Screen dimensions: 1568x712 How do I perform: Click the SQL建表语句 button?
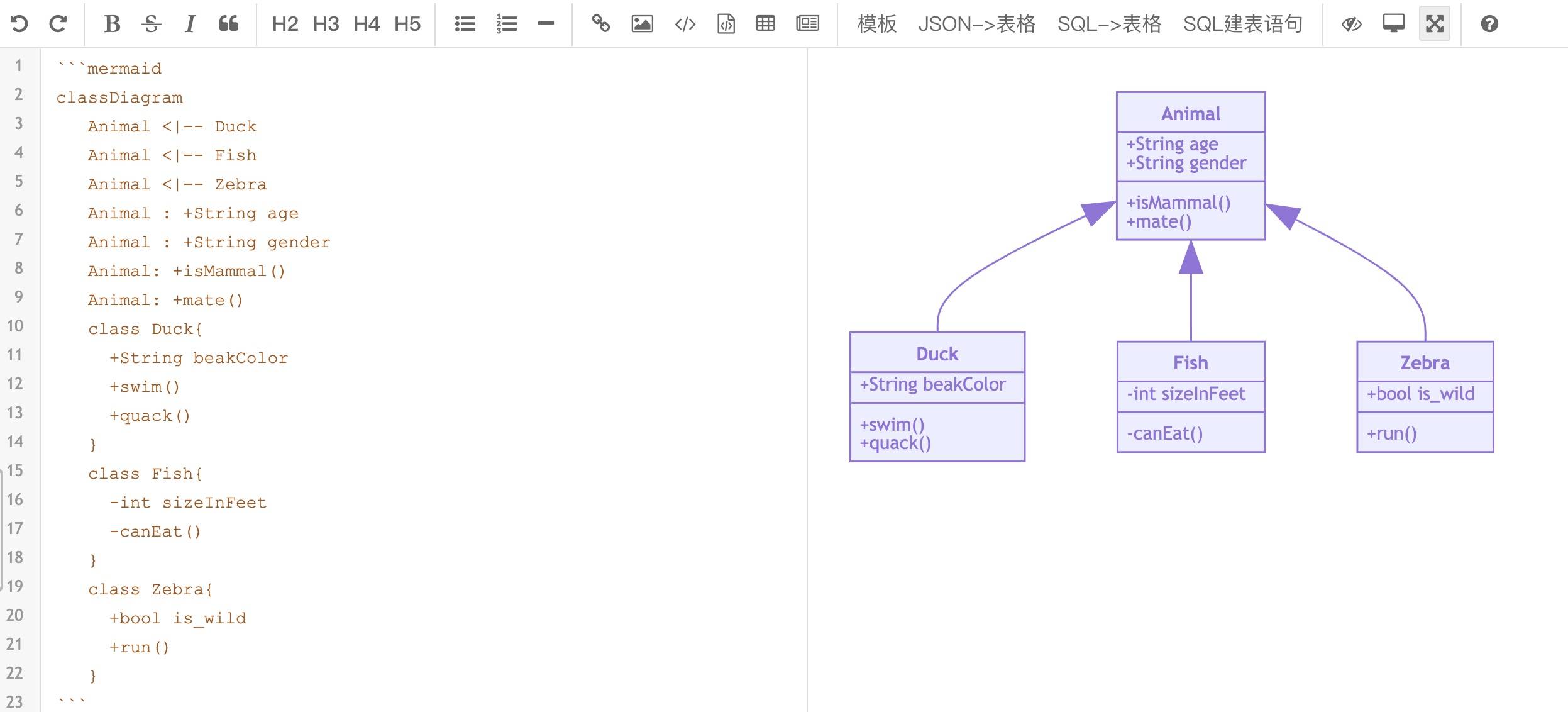[x=1243, y=24]
